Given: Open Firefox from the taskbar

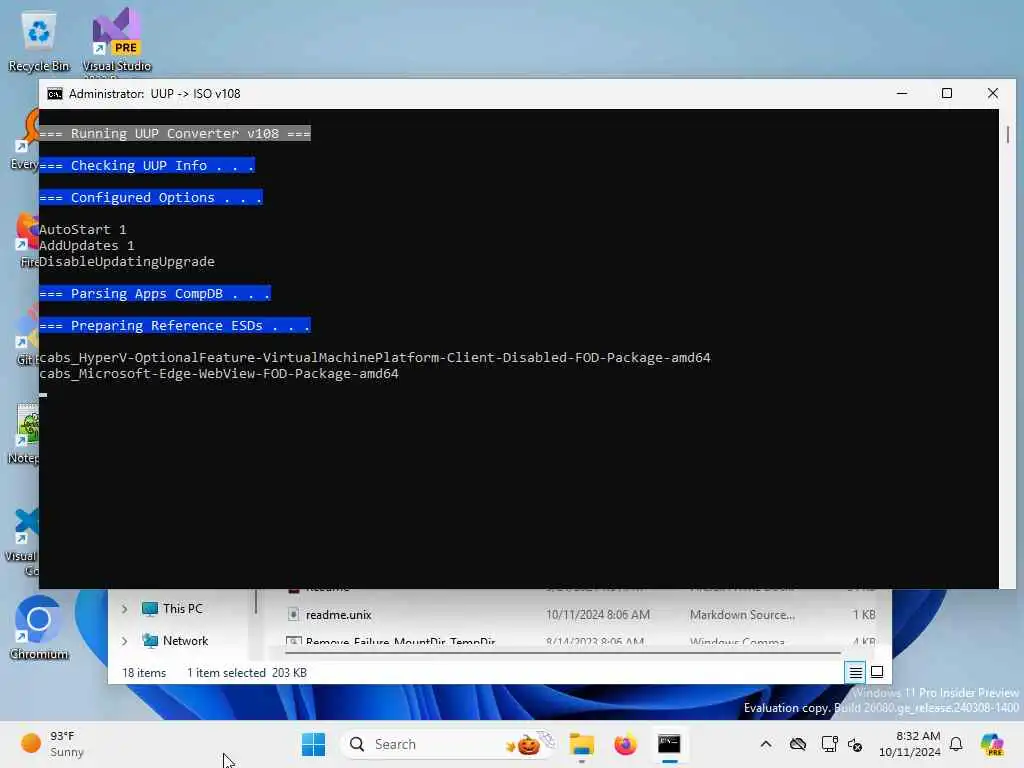Looking at the screenshot, I should (625, 744).
